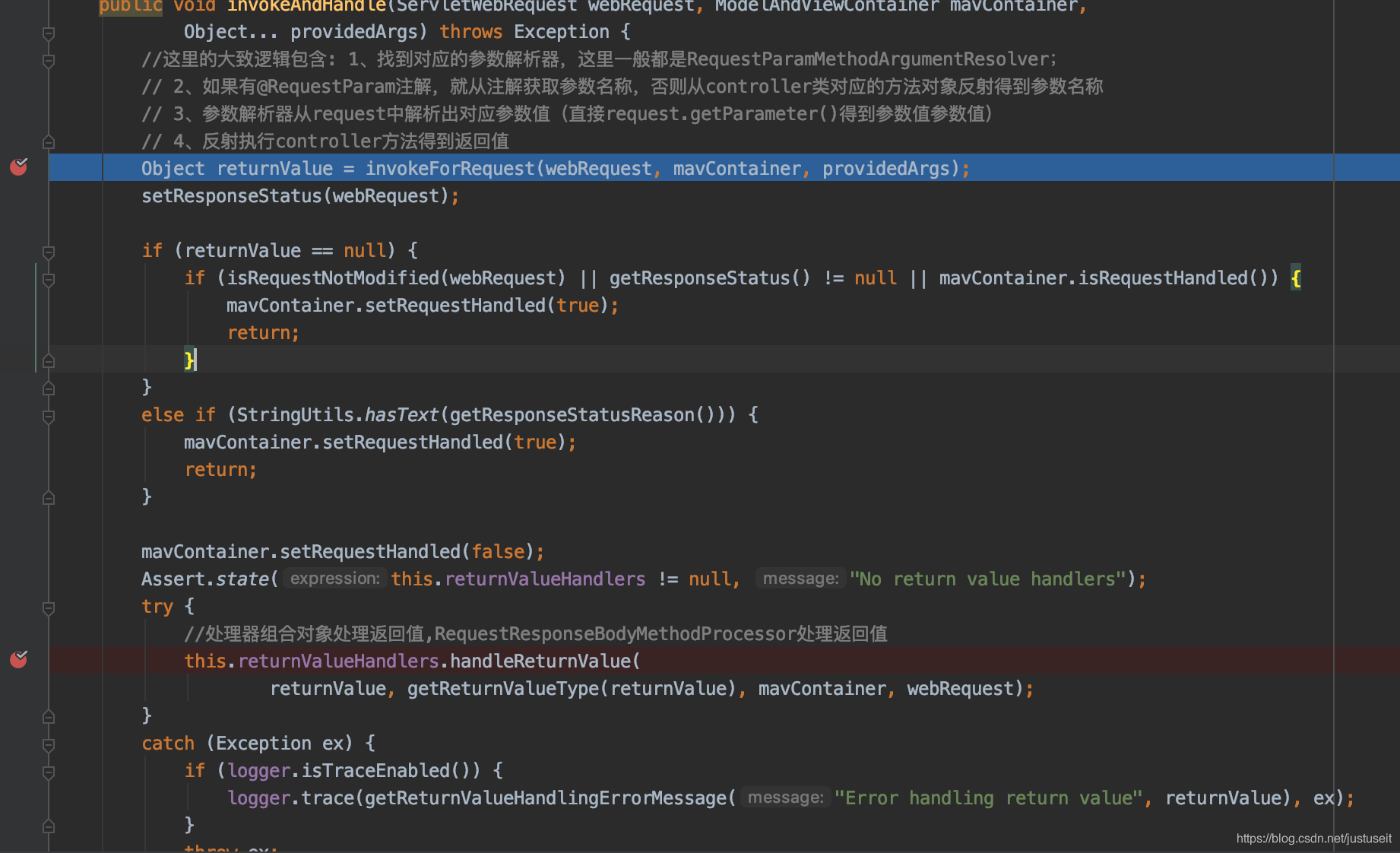Click setResponseStatus(webRequest) call

coord(296,196)
